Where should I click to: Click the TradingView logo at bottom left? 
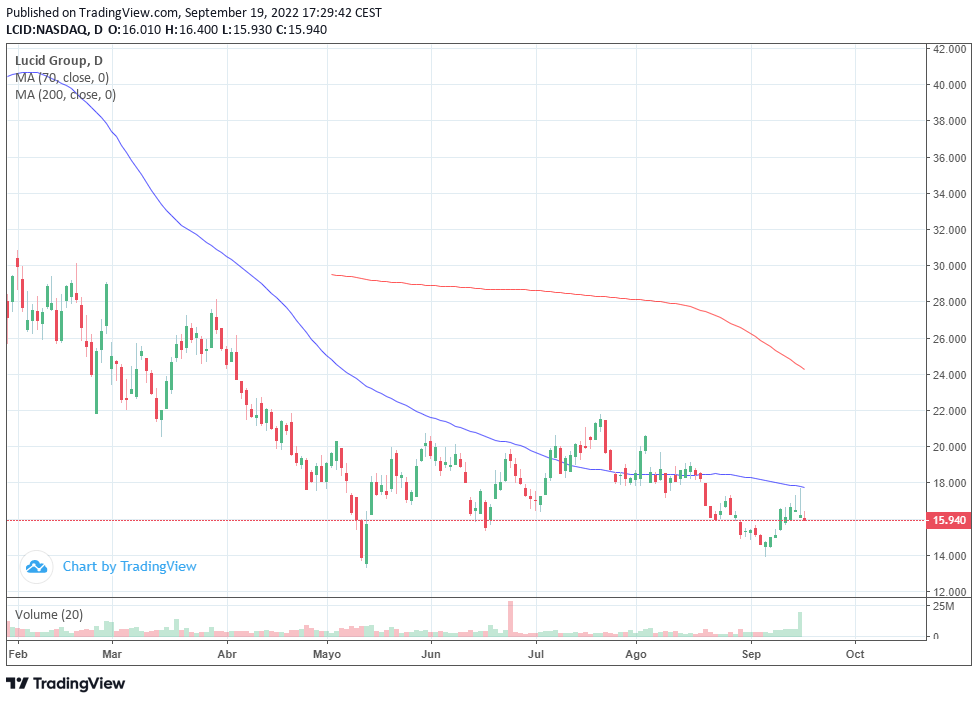[x=66, y=683]
